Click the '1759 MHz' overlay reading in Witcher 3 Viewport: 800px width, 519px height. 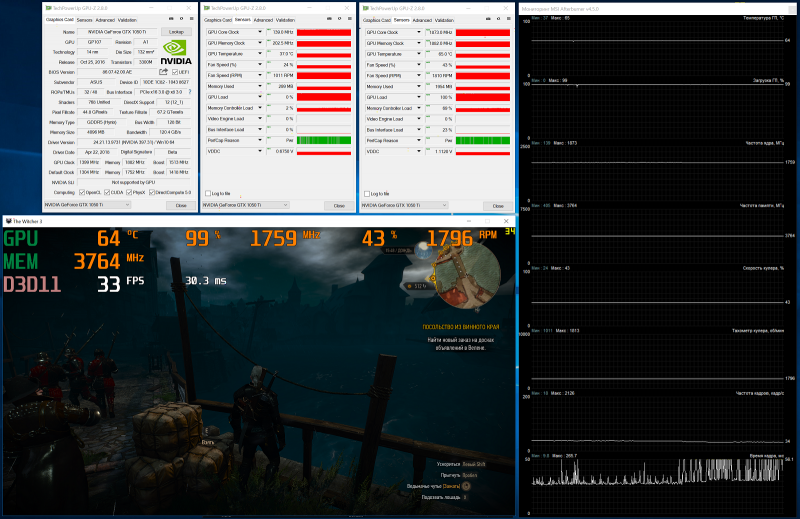pyautogui.click(x=285, y=238)
